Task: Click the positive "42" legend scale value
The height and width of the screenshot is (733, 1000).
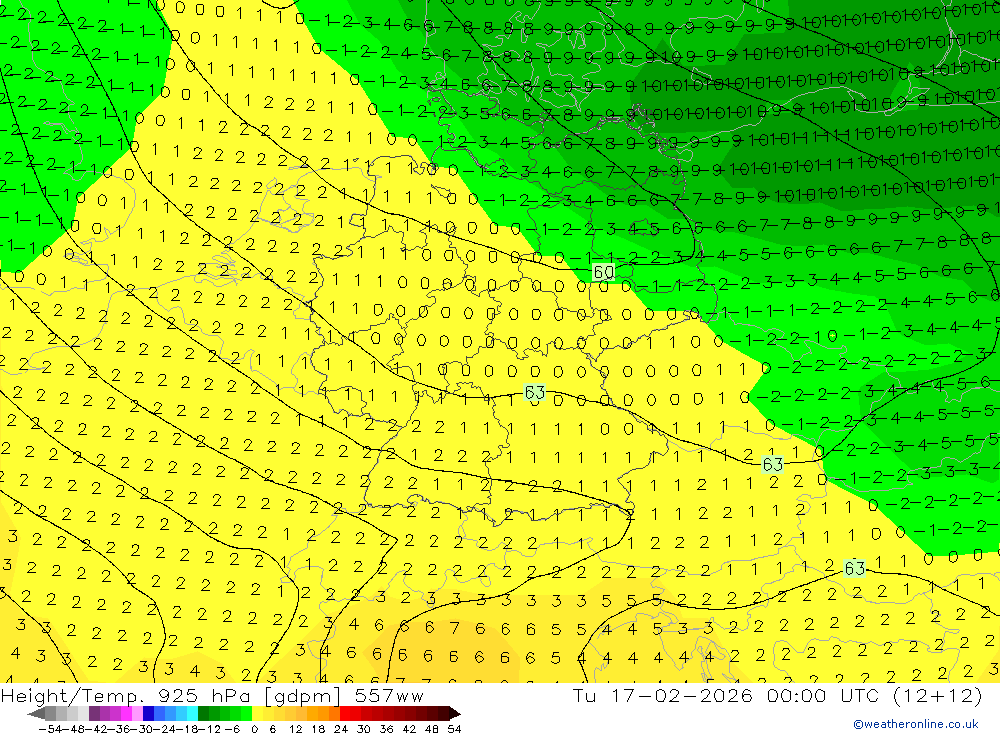Action: (409, 729)
